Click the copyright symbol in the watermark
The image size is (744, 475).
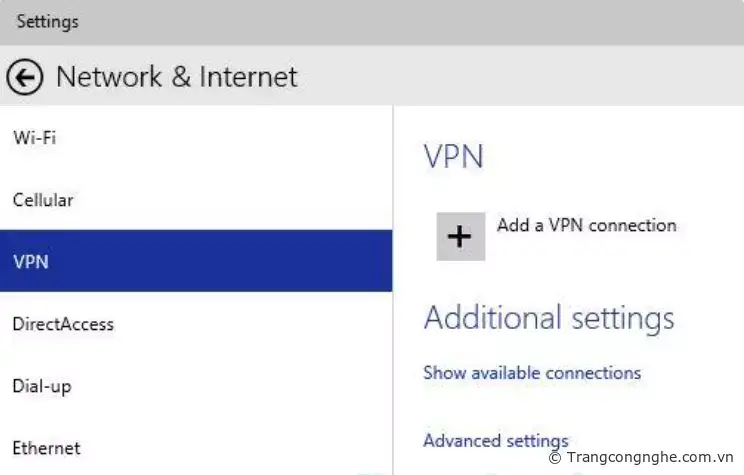[555, 458]
